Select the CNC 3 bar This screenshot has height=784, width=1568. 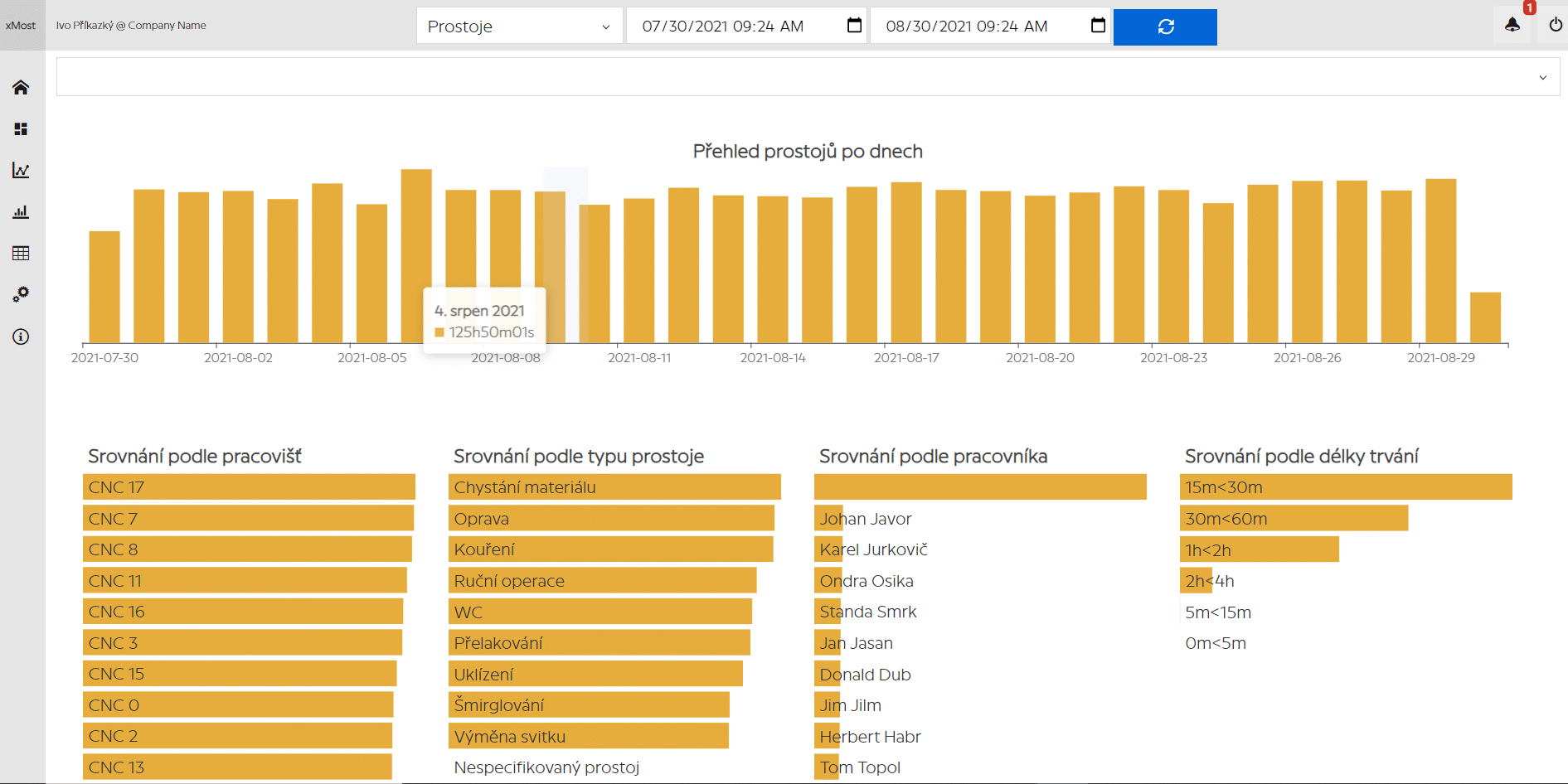coord(242,642)
